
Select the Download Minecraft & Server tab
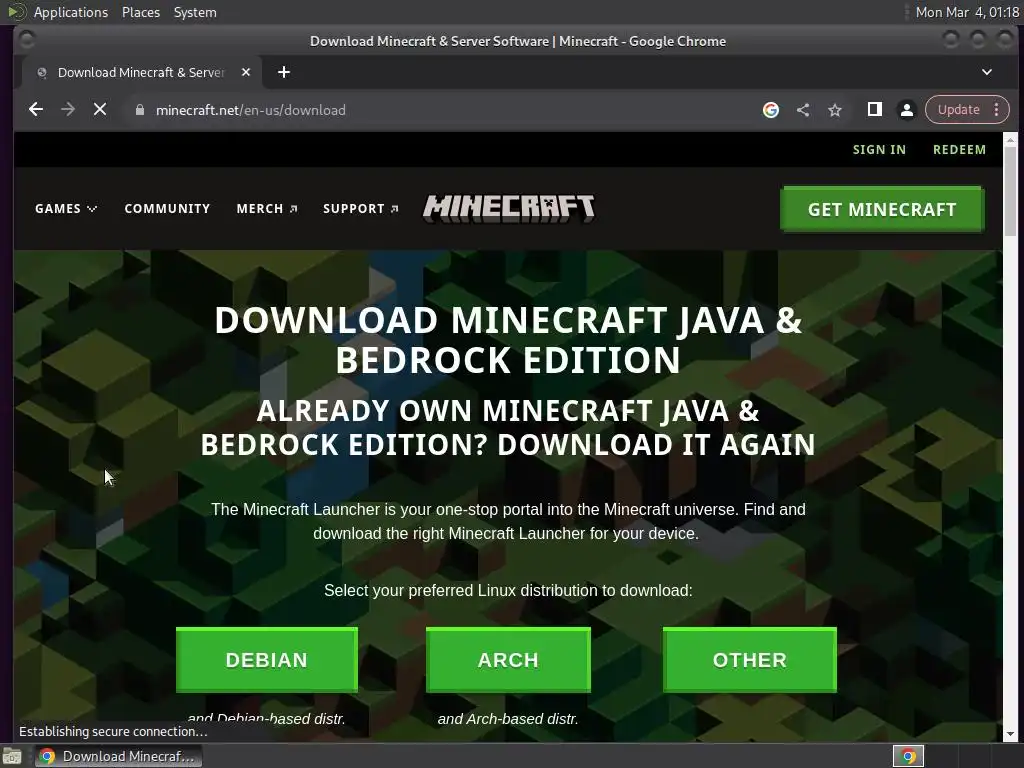pos(142,72)
